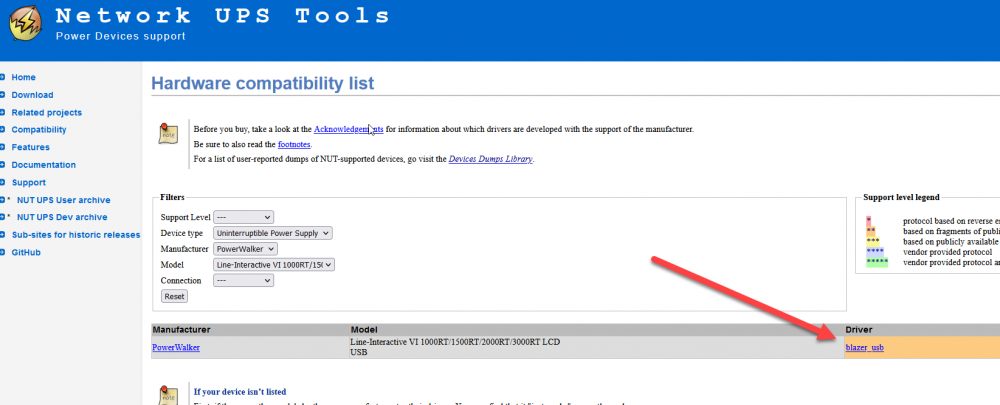This screenshot has height=405, width=1000.
Task: Open Sub-sites for historic releases
Action: click(x=76, y=235)
